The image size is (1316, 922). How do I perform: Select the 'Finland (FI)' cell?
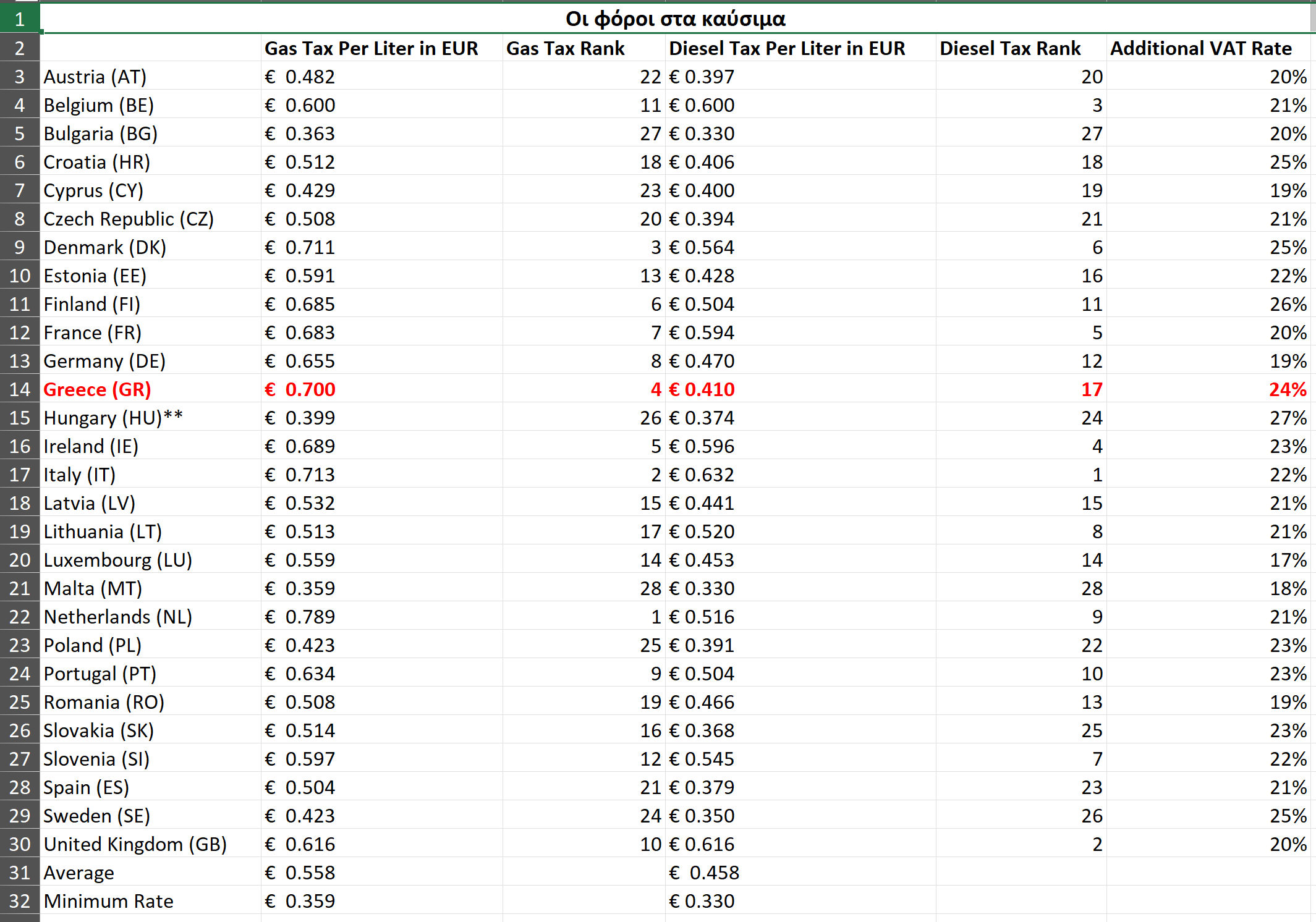tap(150, 304)
